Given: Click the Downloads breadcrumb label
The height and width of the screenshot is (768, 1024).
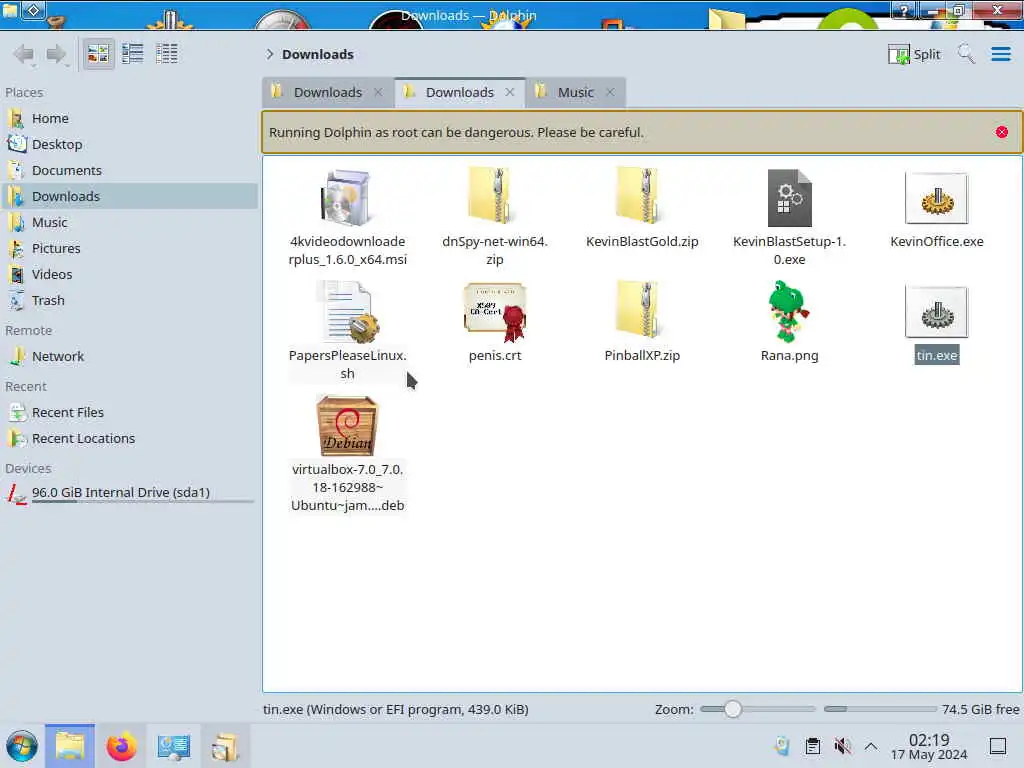Looking at the screenshot, I should [x=318, y=54].
